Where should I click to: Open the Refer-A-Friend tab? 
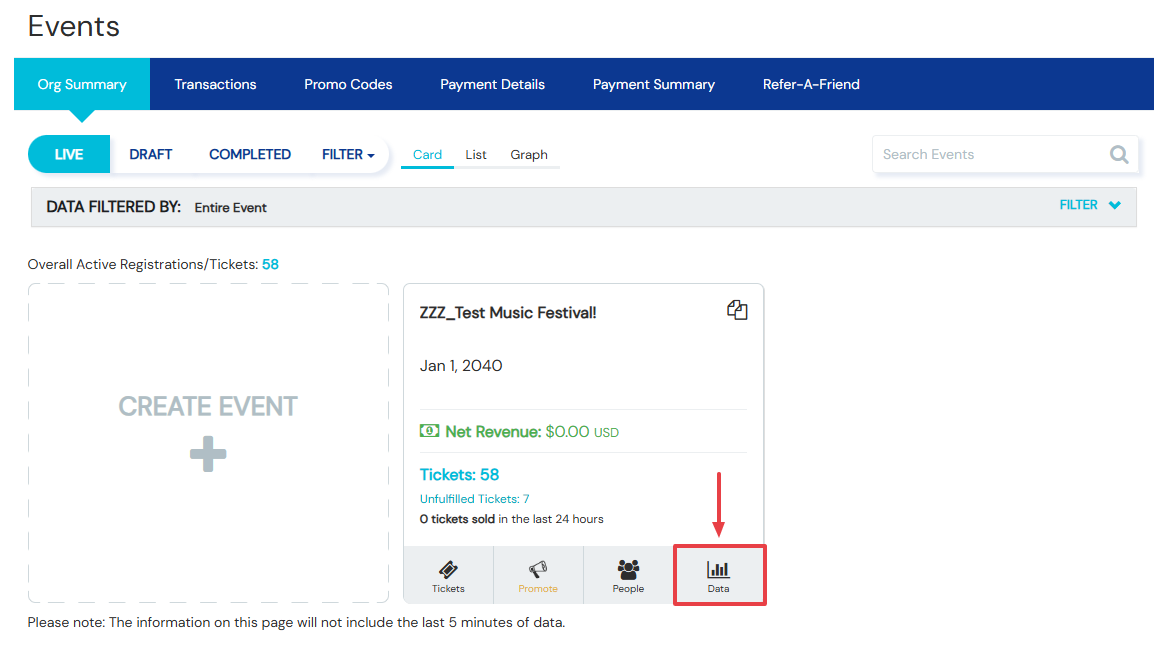click(x=811, y=84)
